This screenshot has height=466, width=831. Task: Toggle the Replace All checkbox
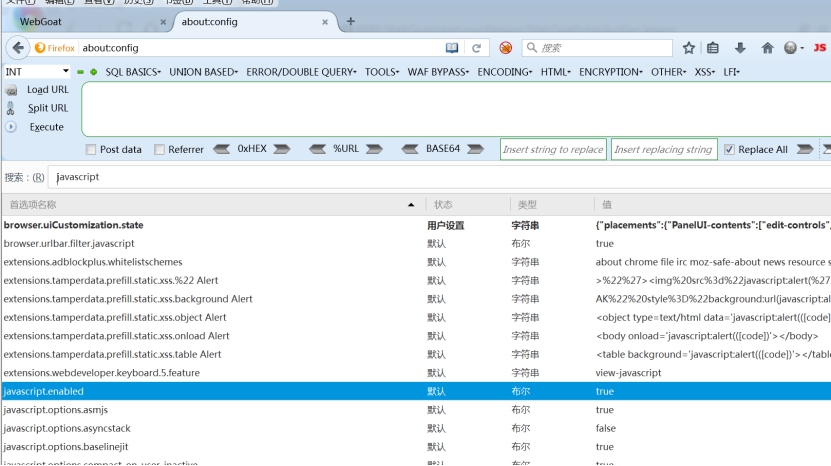pyautogui.click(x=729, y=150)
